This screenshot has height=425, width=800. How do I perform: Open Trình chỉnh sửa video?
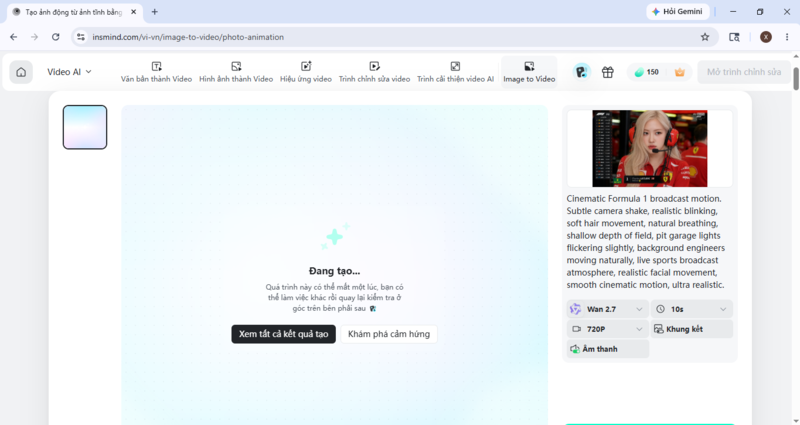pos(374,72)
